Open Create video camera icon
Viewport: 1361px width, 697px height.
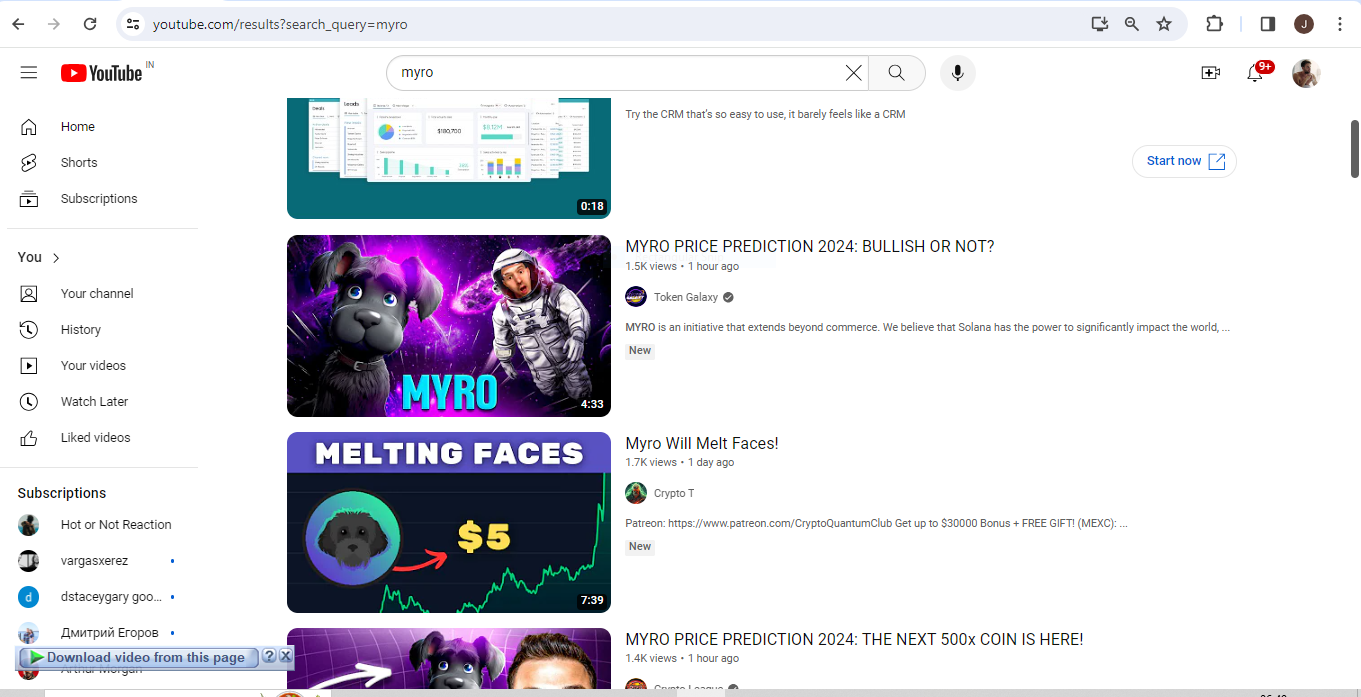click(1211, 73)
